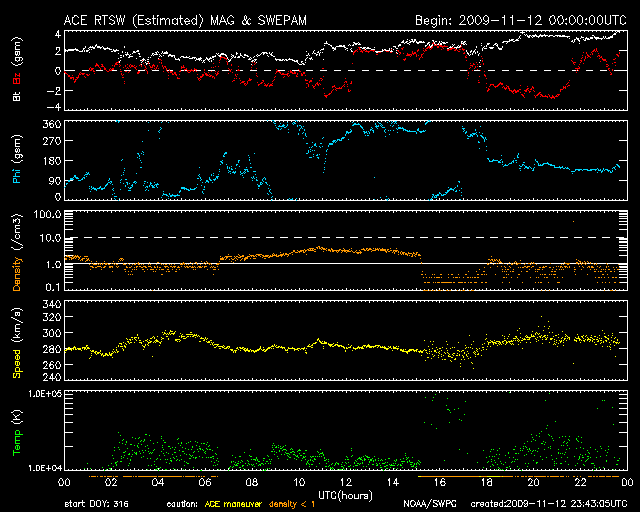
Task: Click the green "Temp (K)" axis label
Action: point(17,433)
